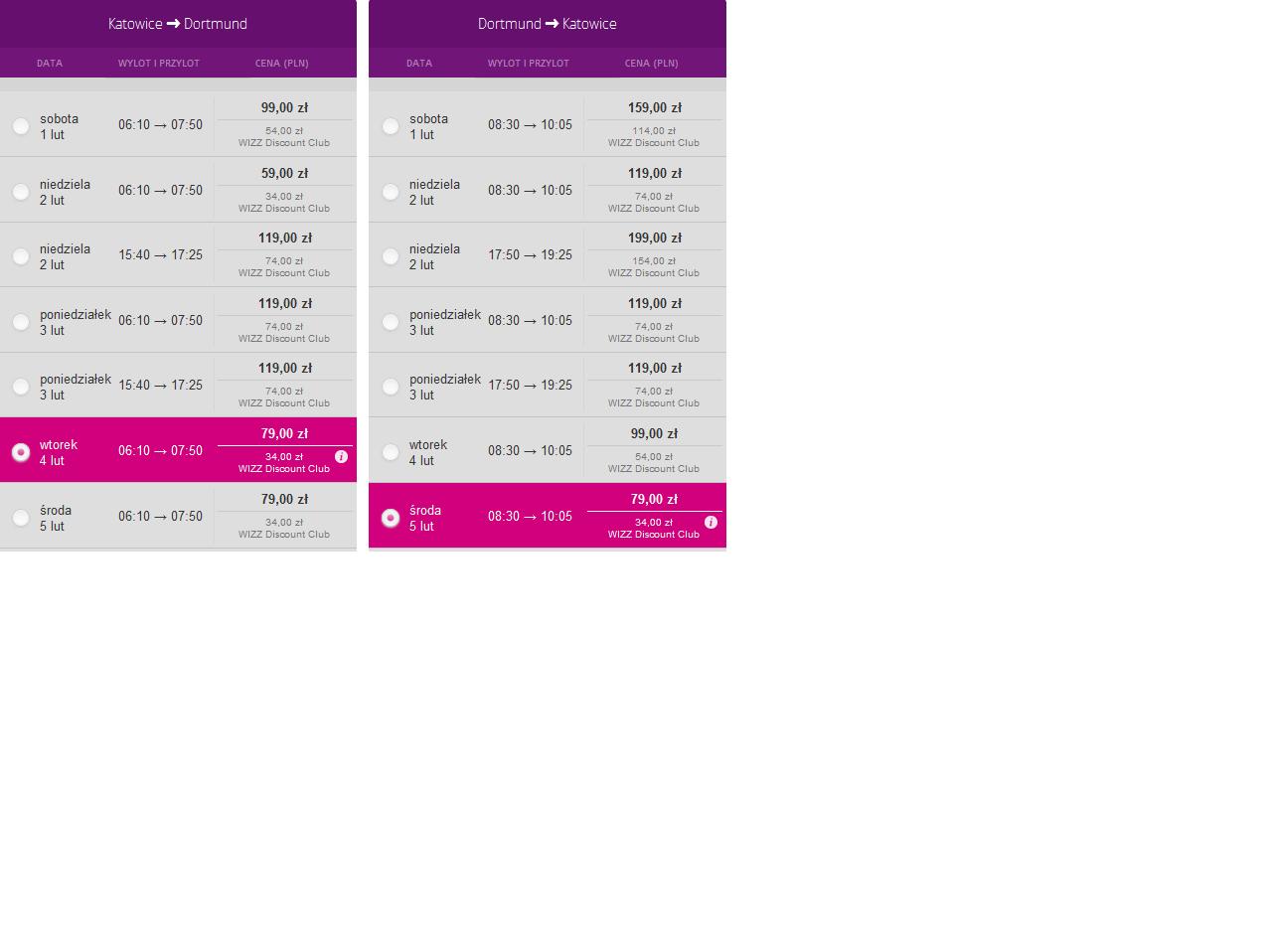This screenshot has height=952, width=1269.
Task: Click 17:50 → 19:25 time on poniedziałek 3 lut
Action: click(530, 386)
